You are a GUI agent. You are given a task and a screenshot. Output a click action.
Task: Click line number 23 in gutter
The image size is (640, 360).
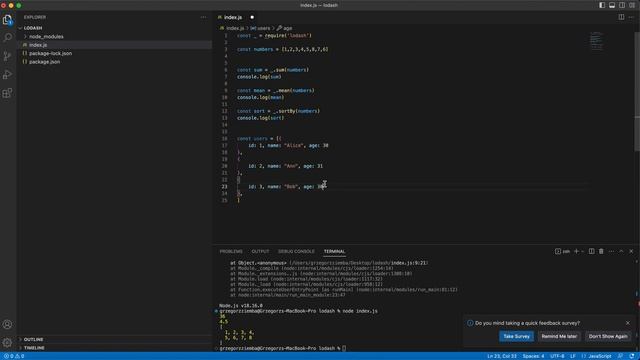click(x=224, y=187)
